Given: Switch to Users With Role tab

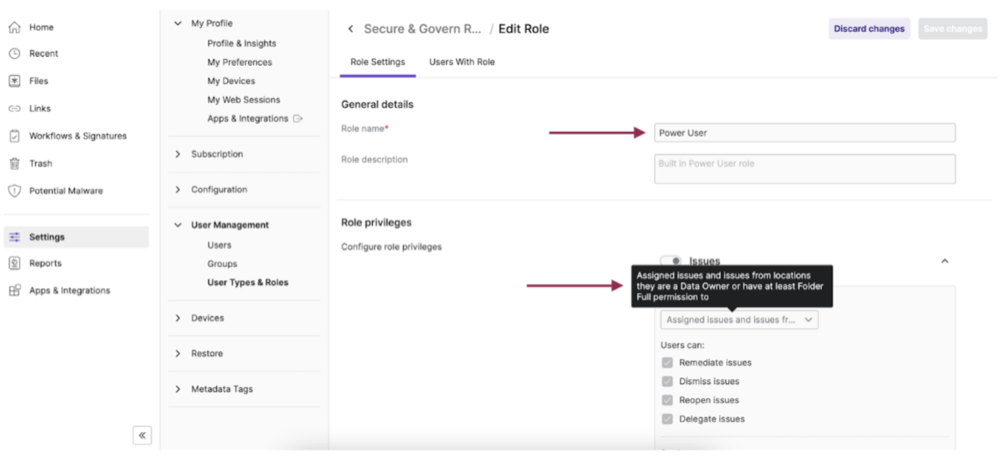Looking at the screenshot, I should (461, 62).
